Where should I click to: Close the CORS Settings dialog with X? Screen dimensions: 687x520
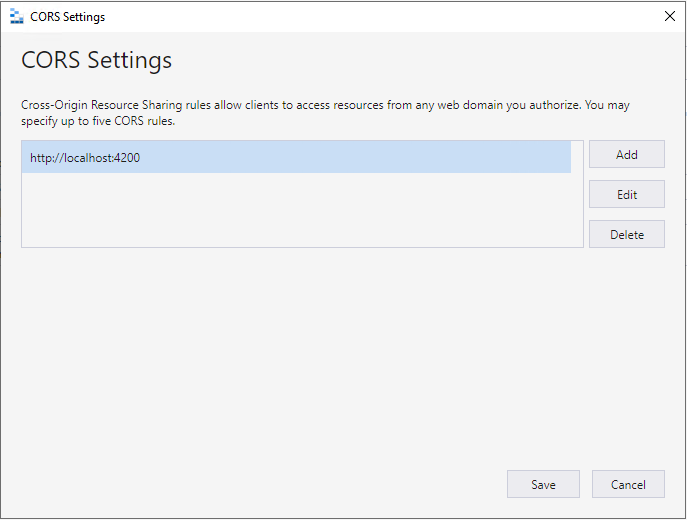pos(669,17)
